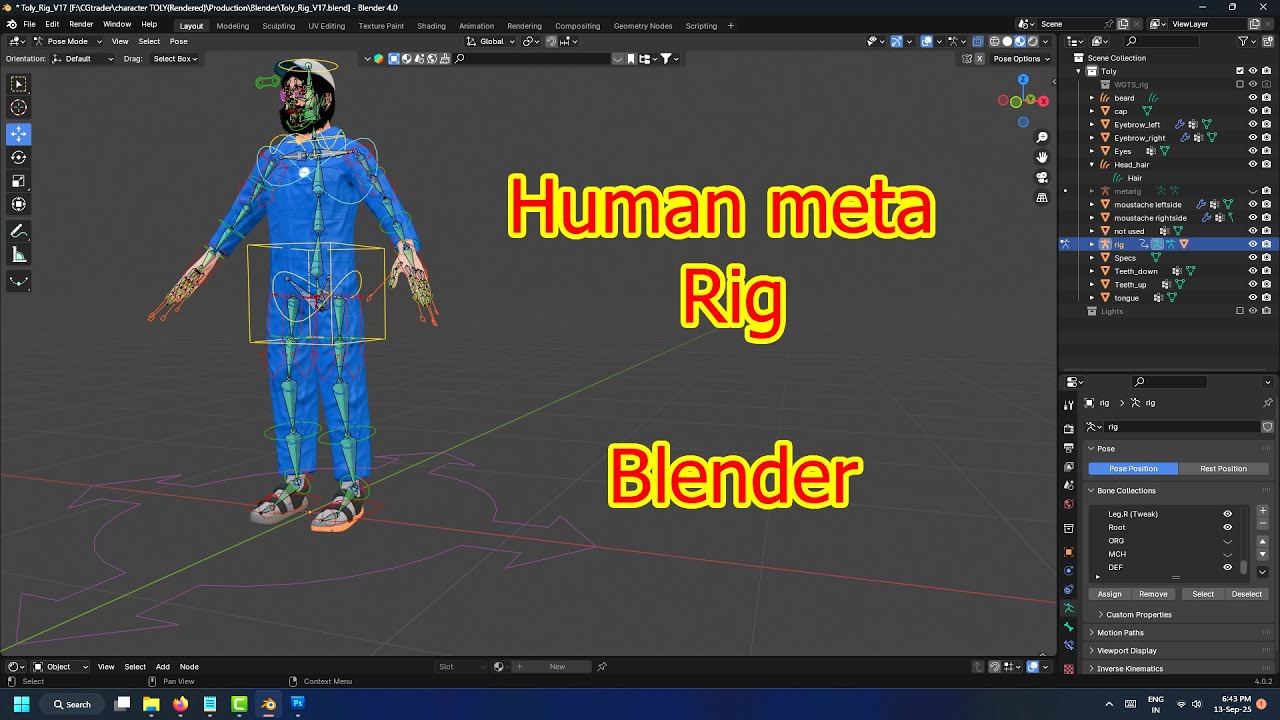Click the Pose Position button
Viewport: 1280px width, 720px height.
click(1133, 469)
